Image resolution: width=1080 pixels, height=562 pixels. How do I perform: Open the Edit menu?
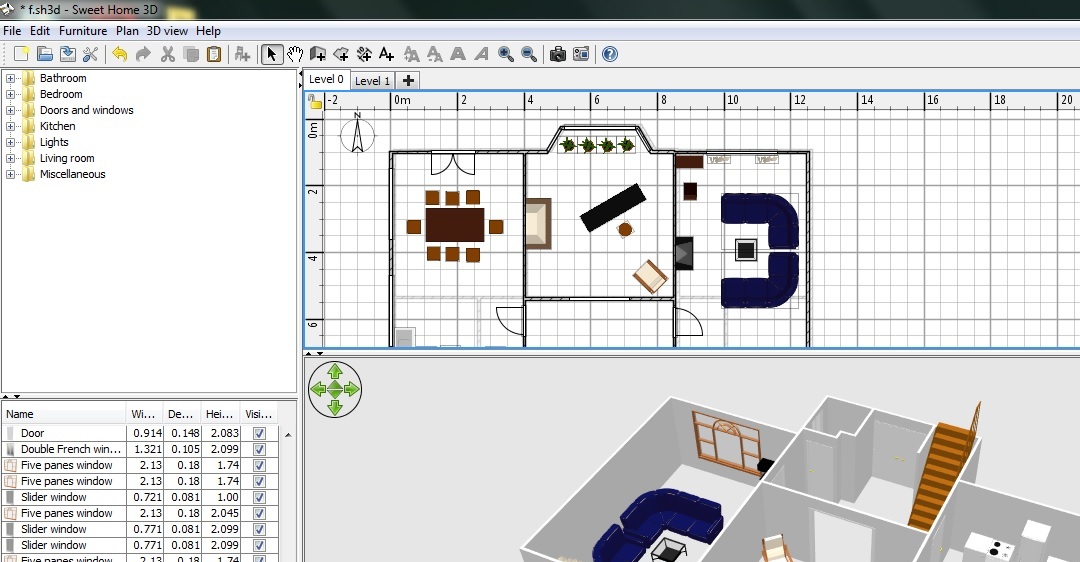pos(40,31)
